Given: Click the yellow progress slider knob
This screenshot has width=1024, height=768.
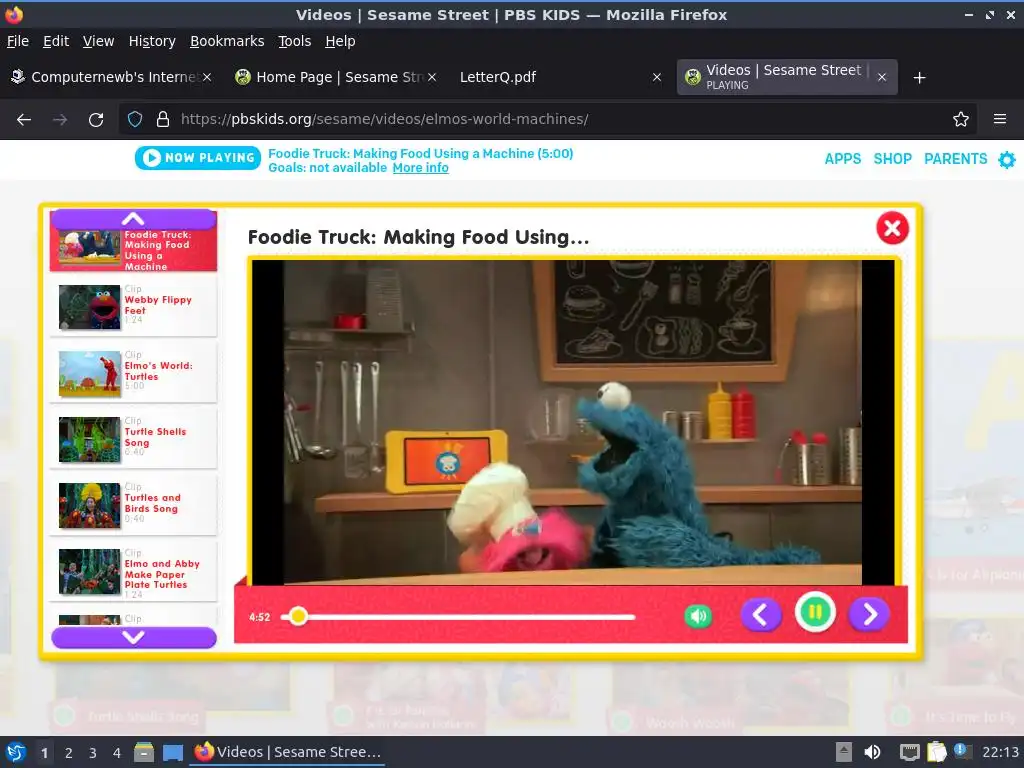Looking at the screenshot, I should tap(298, 616).
